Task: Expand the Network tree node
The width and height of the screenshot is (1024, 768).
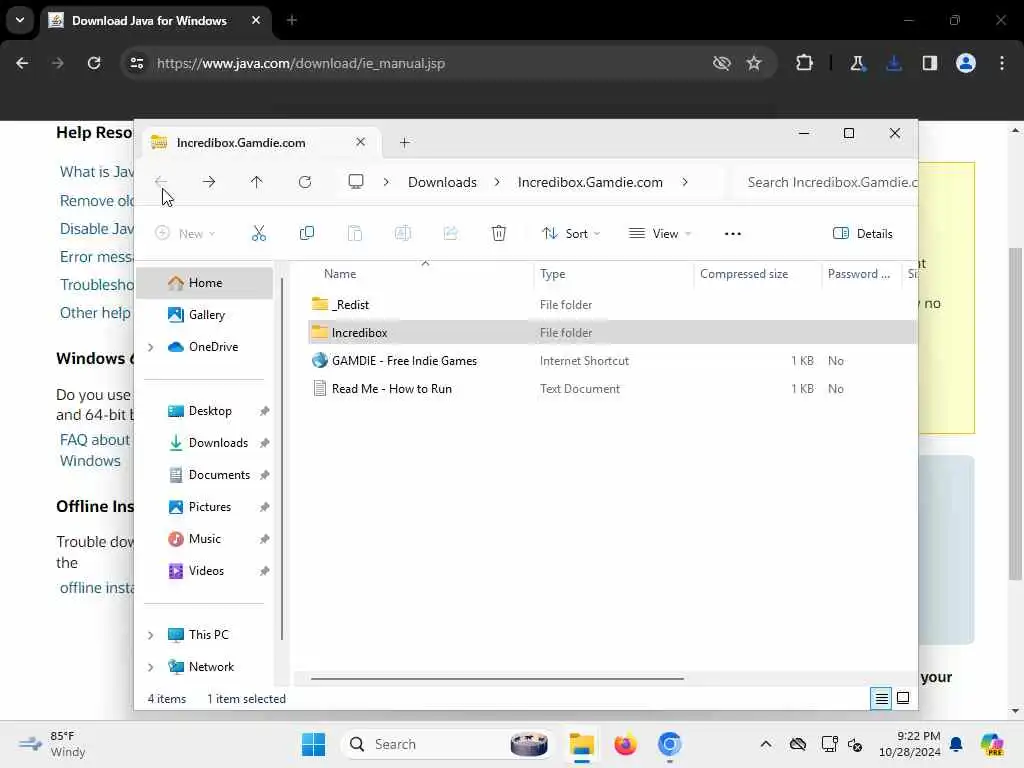Action: click(x=151, y=667)
